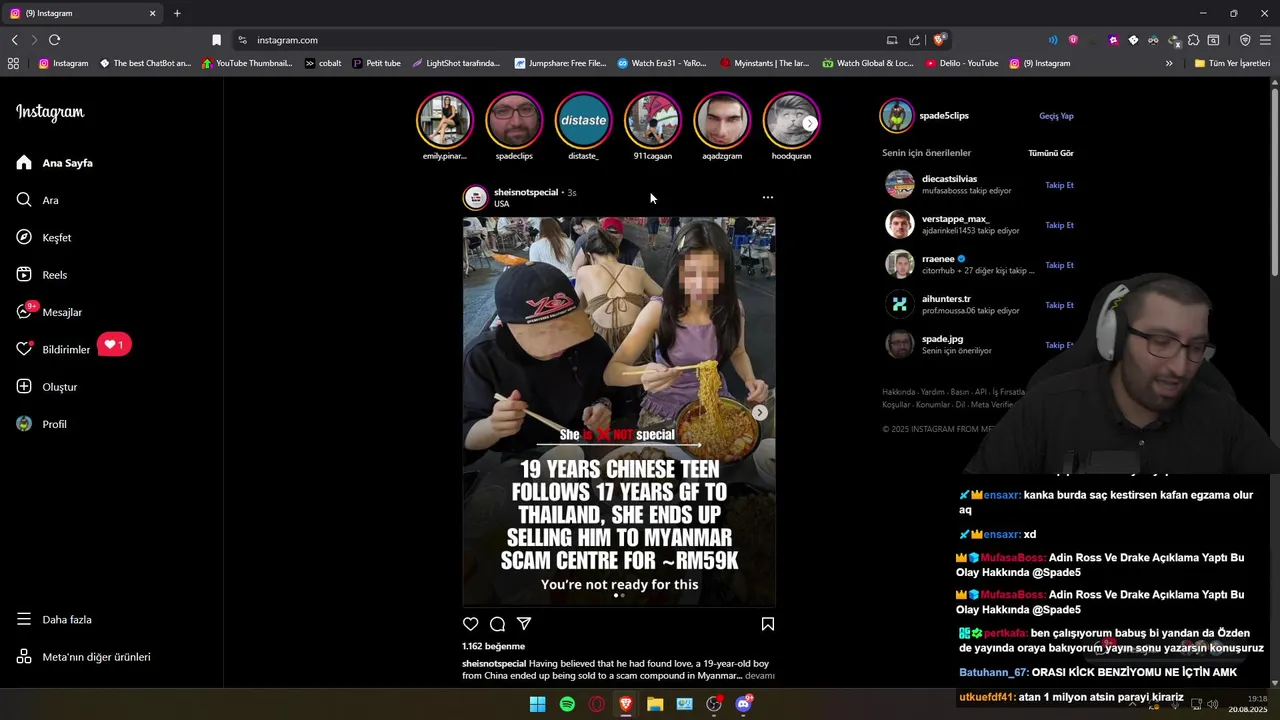Open hoodquran story
Image resolution: width=1280 pixels, height=720 pixels.
pos(791,120)
